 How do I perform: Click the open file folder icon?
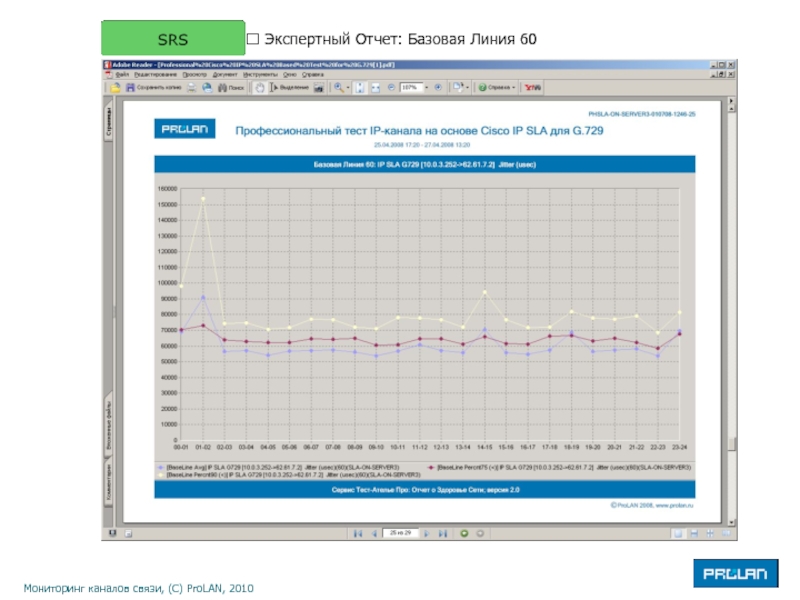(116, 88)
